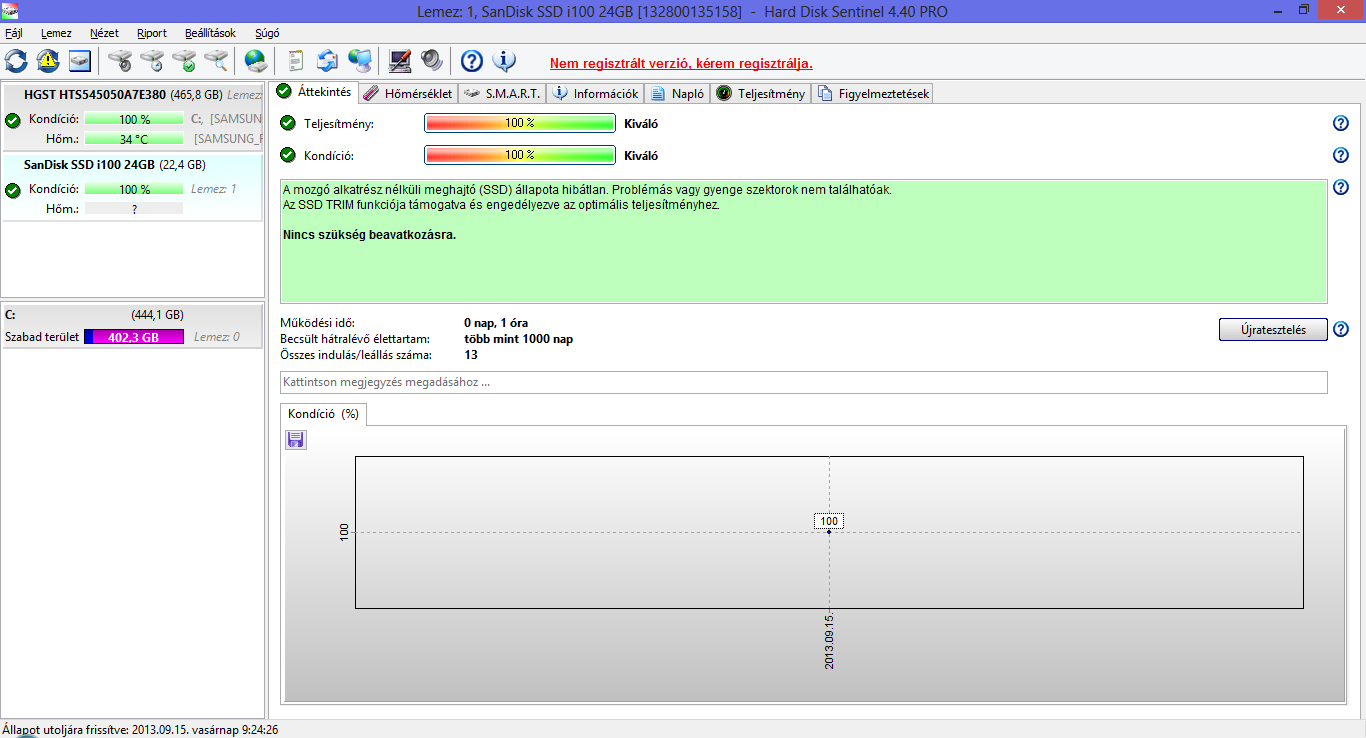The width and height of the screenshot is (1366, 738).
Task: Open the Riport menu
Action: (x=152, y=33)
